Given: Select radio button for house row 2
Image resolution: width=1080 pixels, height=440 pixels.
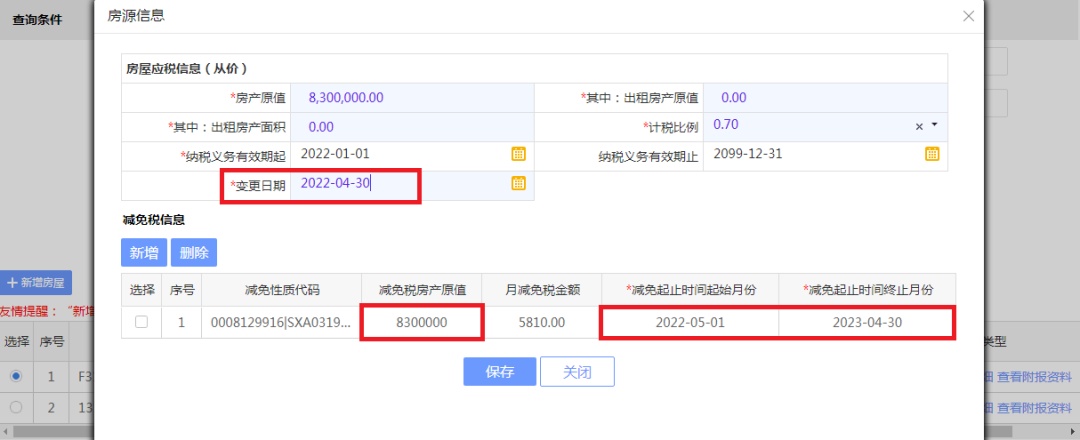Looking at the screenshot, I should click(x=16, y=407).
